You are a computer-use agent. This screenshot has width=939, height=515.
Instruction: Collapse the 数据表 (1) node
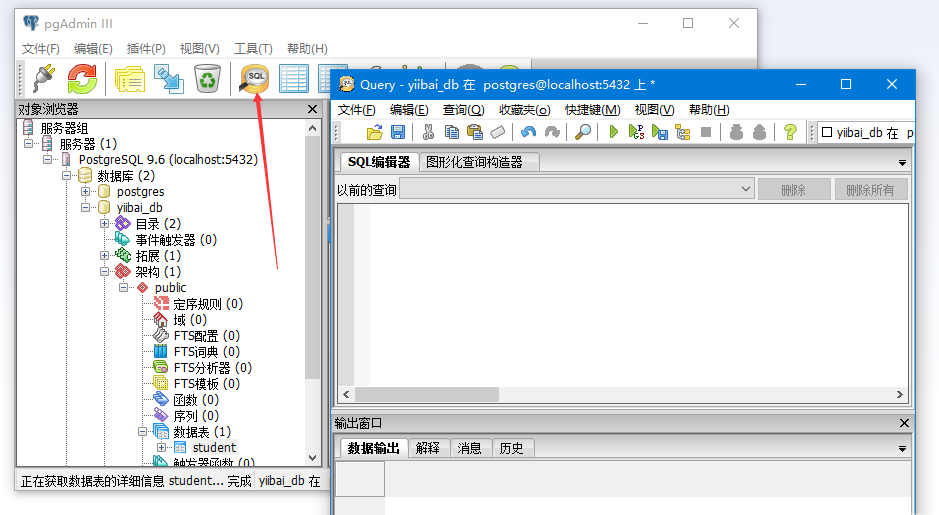[x=143, y=431]
